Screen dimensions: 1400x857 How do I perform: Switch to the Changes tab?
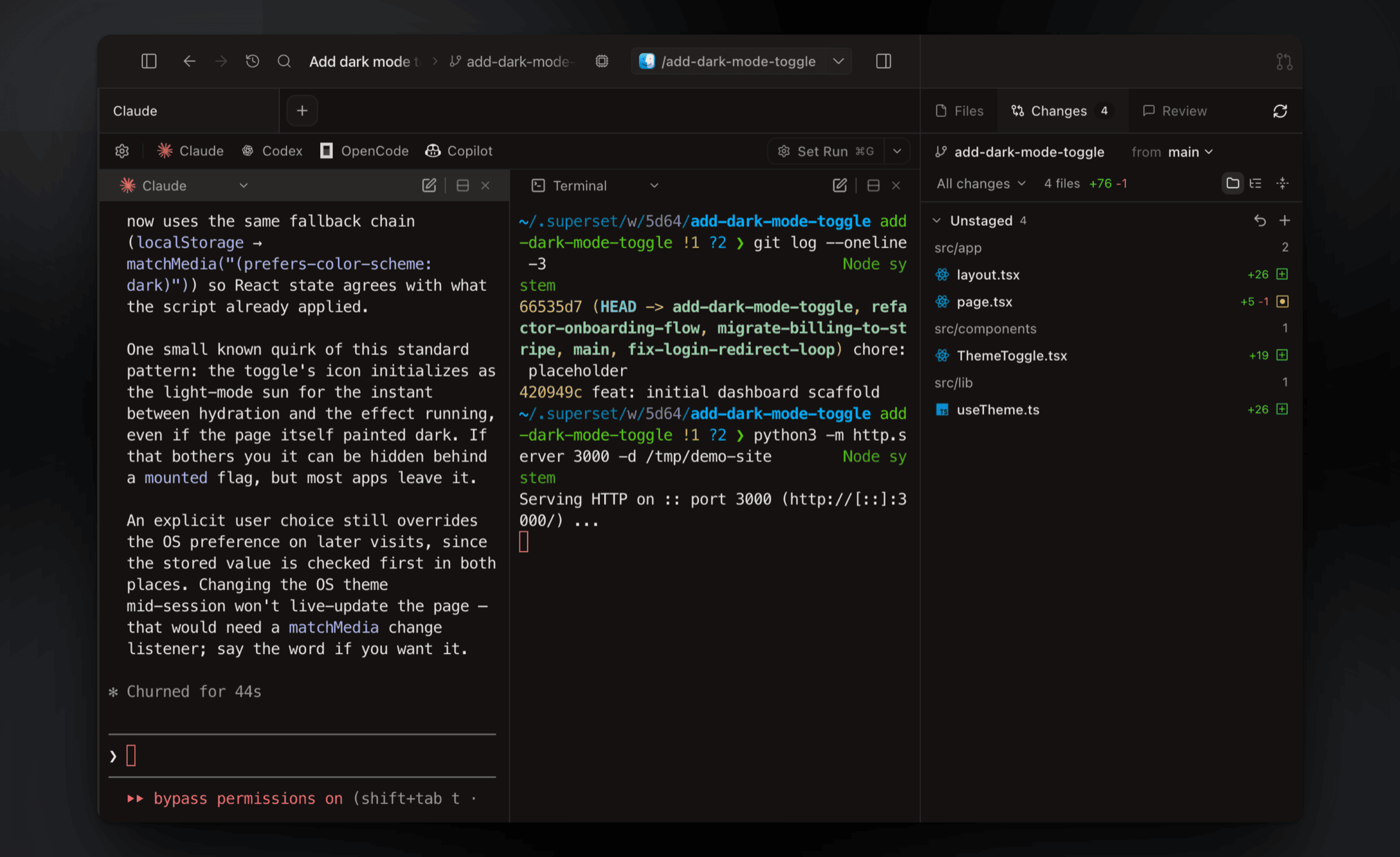(1062, 111)
